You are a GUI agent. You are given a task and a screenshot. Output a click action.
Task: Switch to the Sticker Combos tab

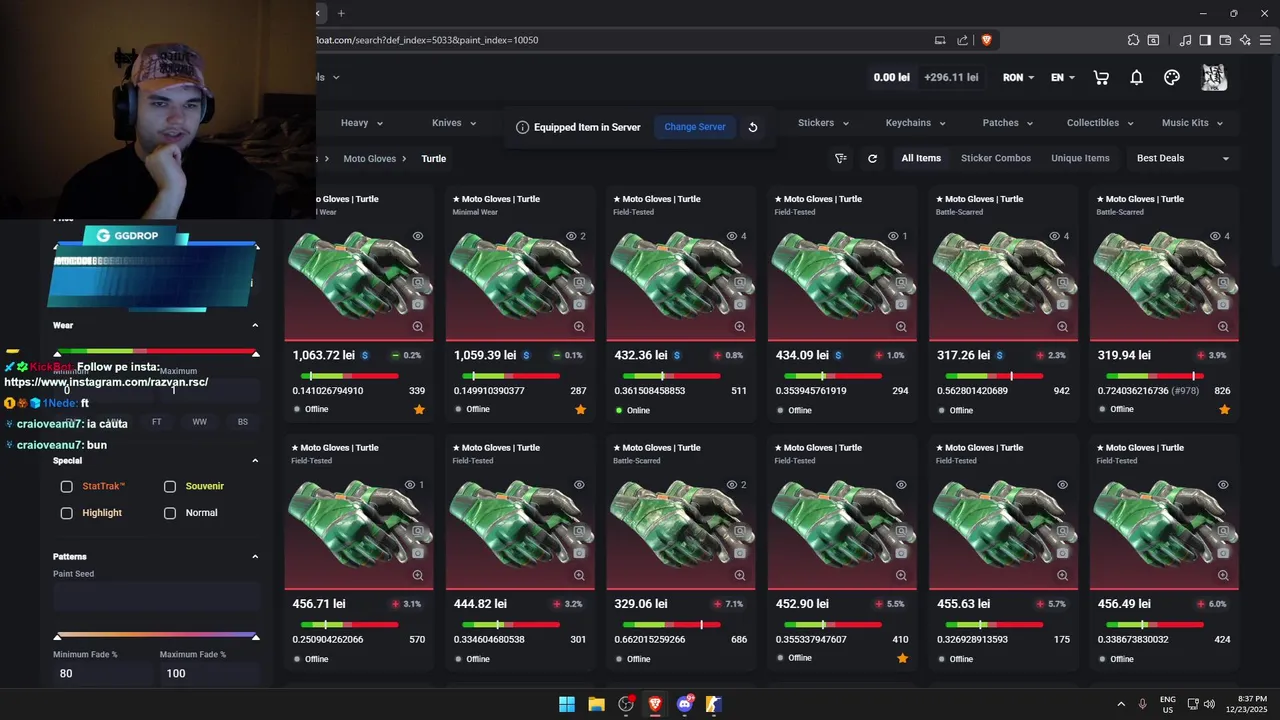(996, 158)
